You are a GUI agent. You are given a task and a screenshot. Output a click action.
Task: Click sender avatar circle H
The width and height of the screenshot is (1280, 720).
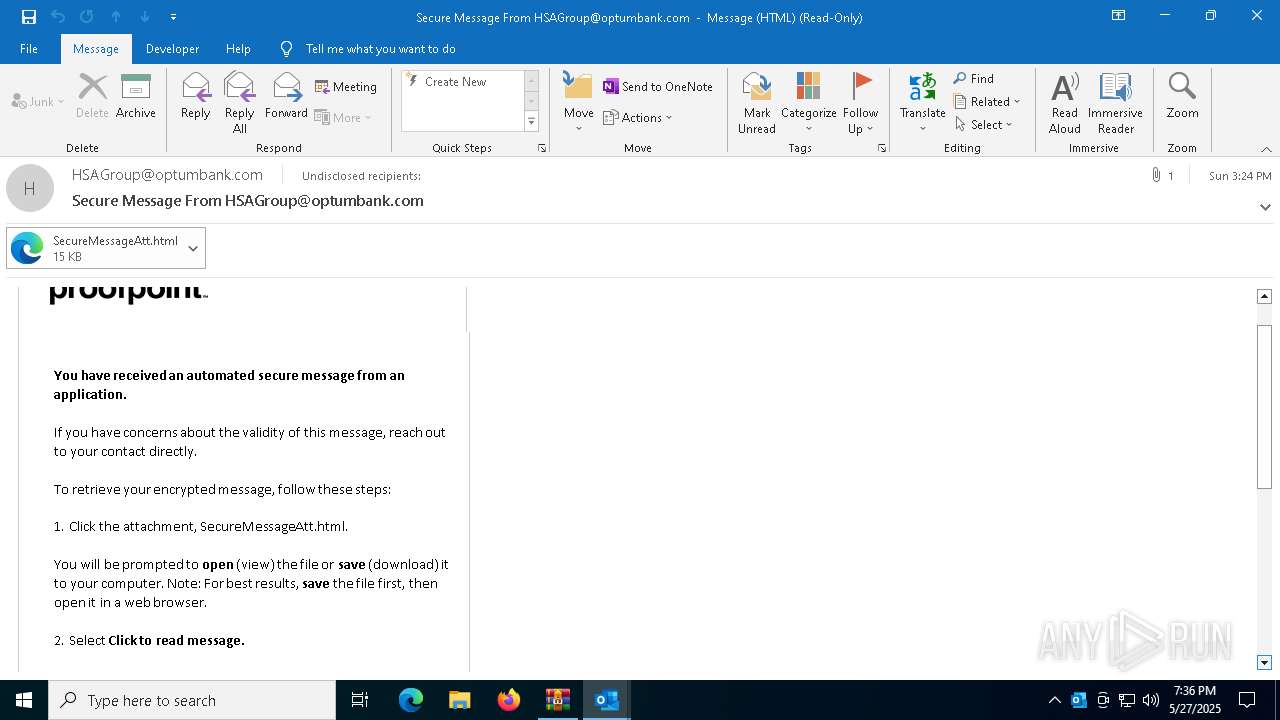coord(30,188)
